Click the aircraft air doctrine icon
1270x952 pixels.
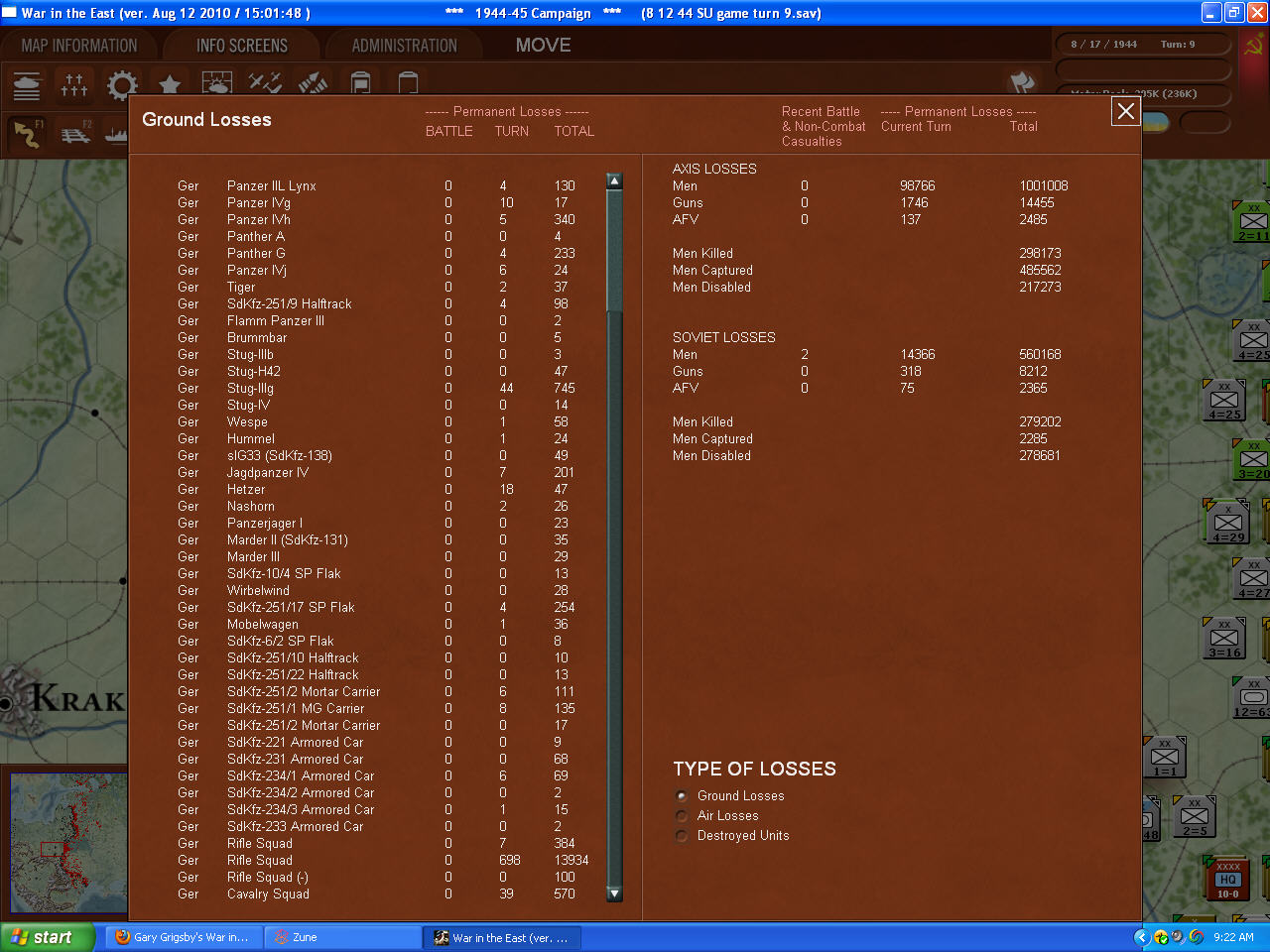click(265, 85)
